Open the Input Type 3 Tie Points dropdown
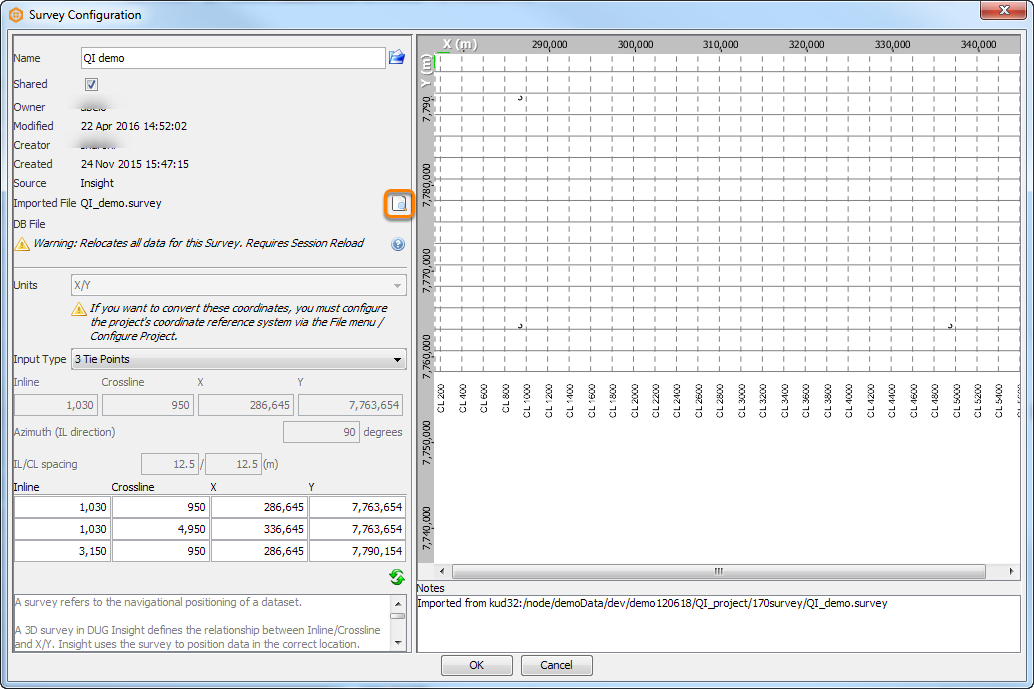Viewport: 1034px width, 689px height. click(x=239, y=359)
